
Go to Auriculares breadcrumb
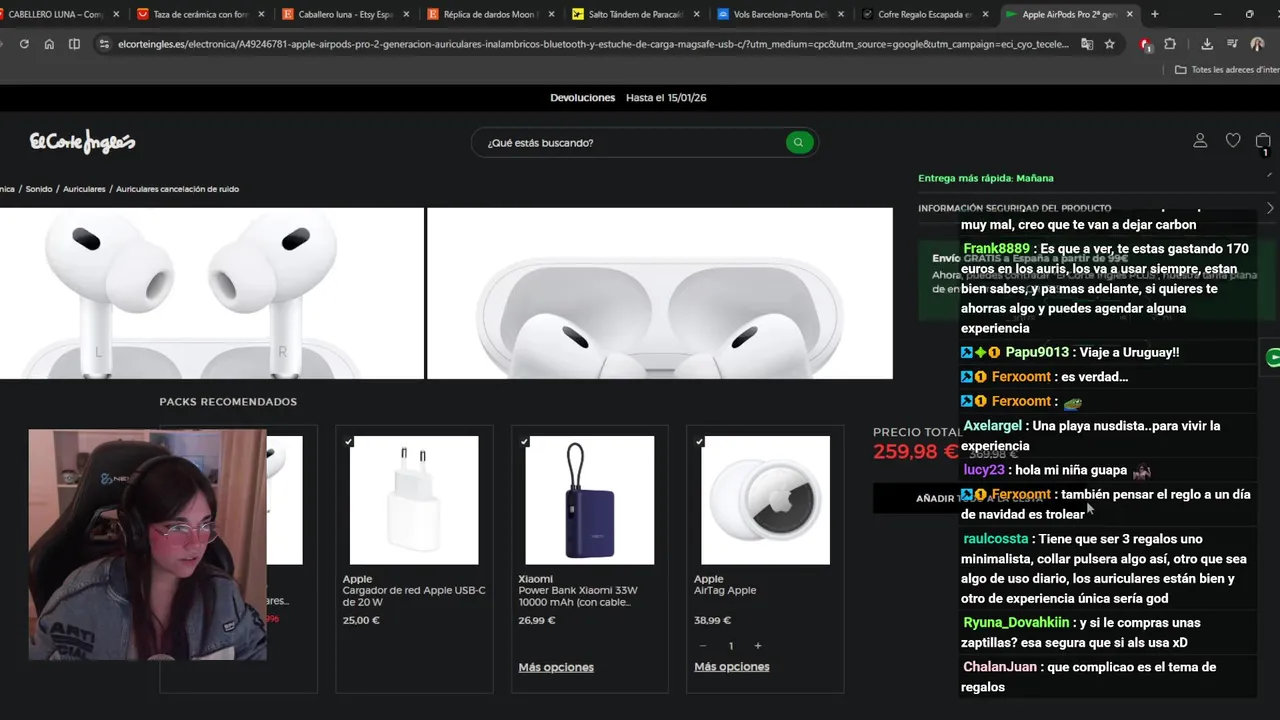84,189
